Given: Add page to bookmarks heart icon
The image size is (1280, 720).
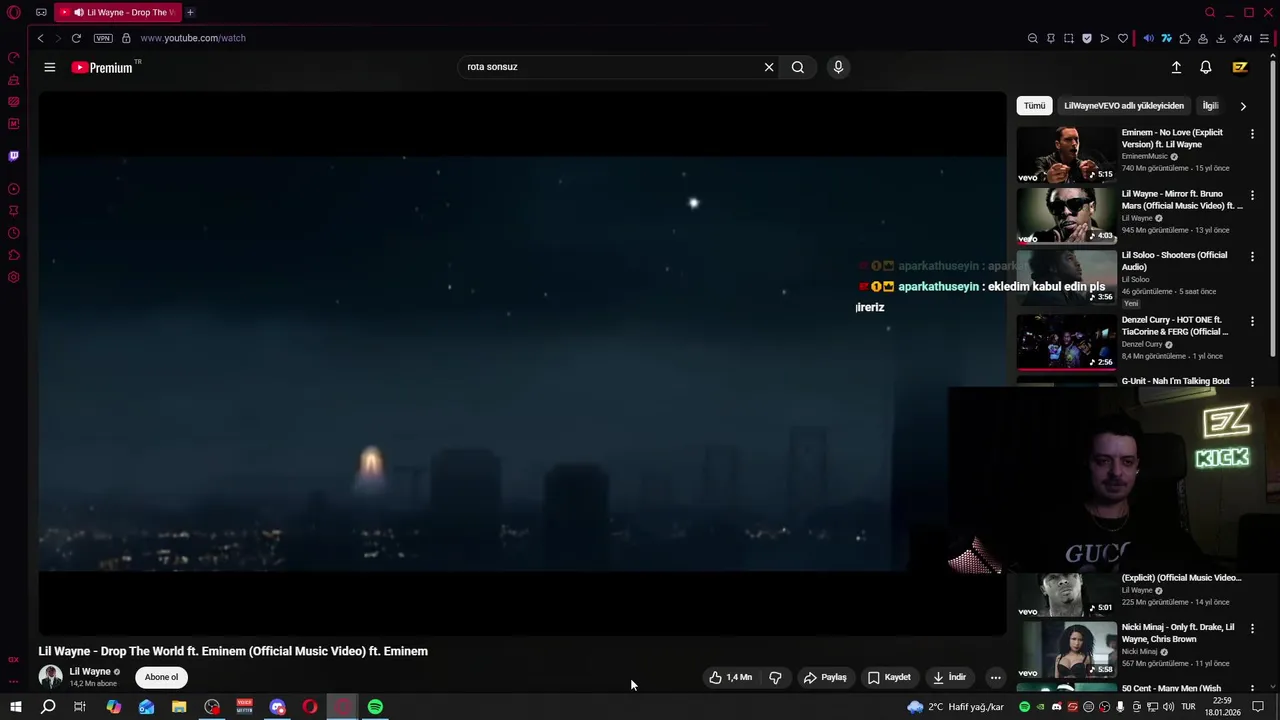Looking at the screenshot, I should [x=1122, y=38].
